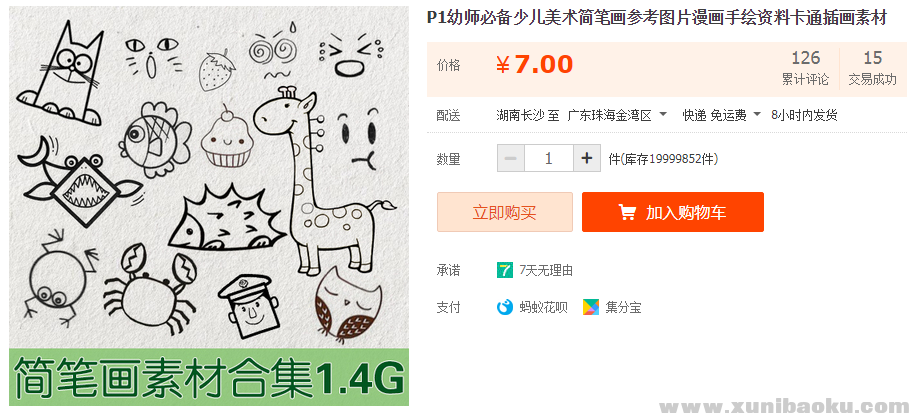This screenshot has width=912, height=419.
Task: Click the 加入购物车 add to cart button
Action: click(673, 212)
